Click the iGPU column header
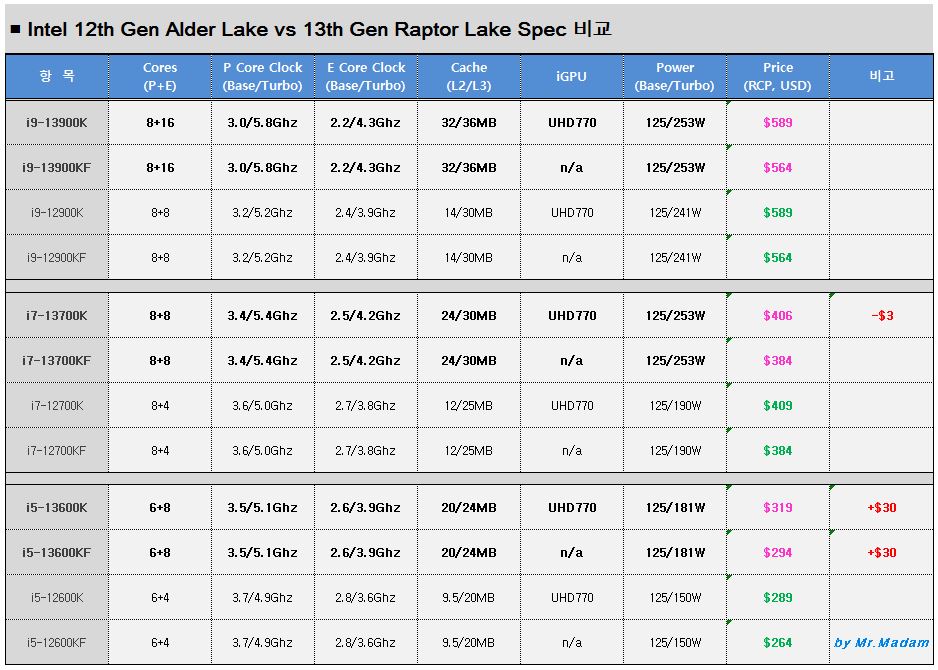 tap(571, 77)
